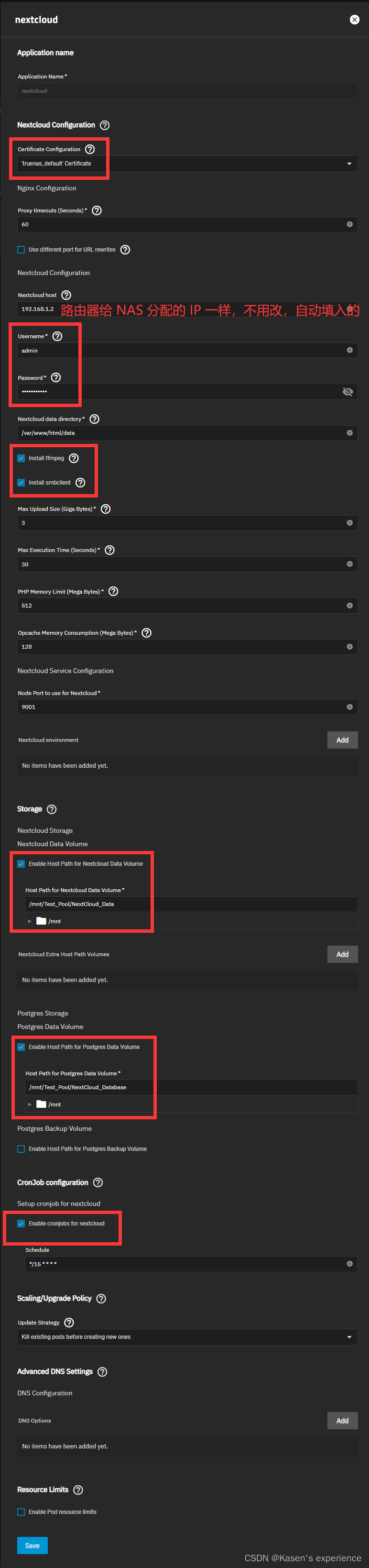Open help for Resource Limits
The image size is (369, 1568).
coord(78,1490)
